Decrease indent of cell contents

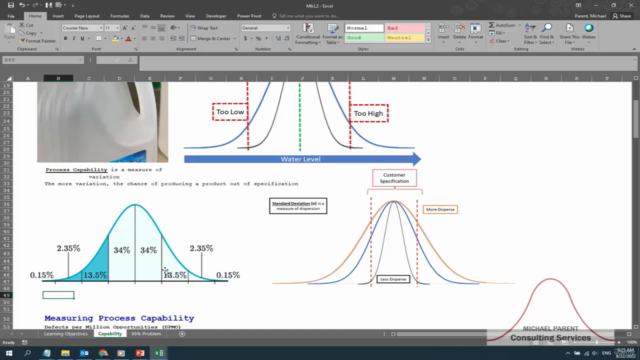[x=173, y=38]
